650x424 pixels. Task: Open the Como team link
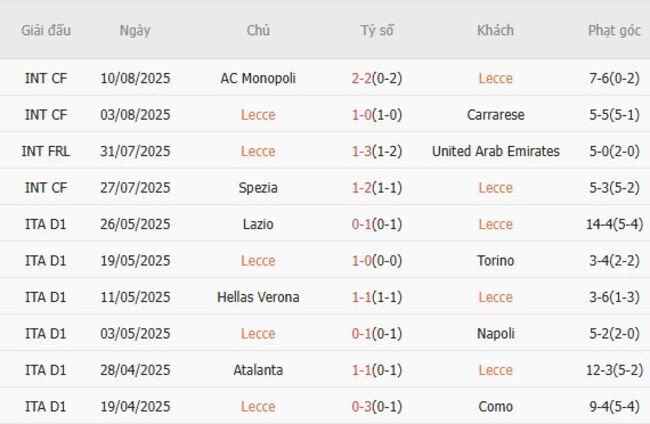[495, 407]
